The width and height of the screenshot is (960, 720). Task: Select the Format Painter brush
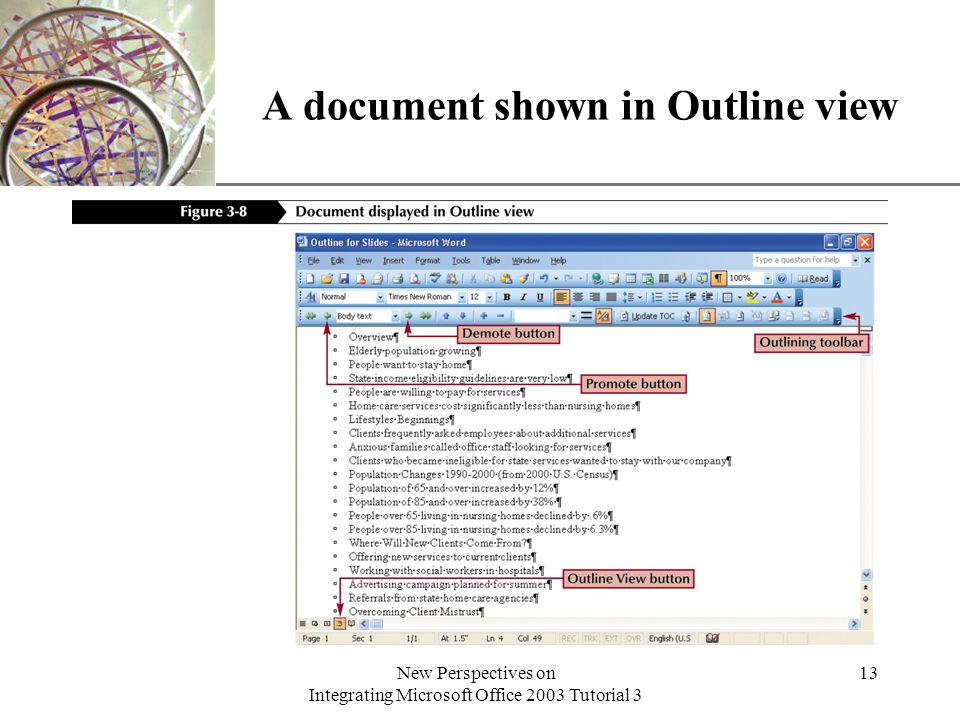524,279
